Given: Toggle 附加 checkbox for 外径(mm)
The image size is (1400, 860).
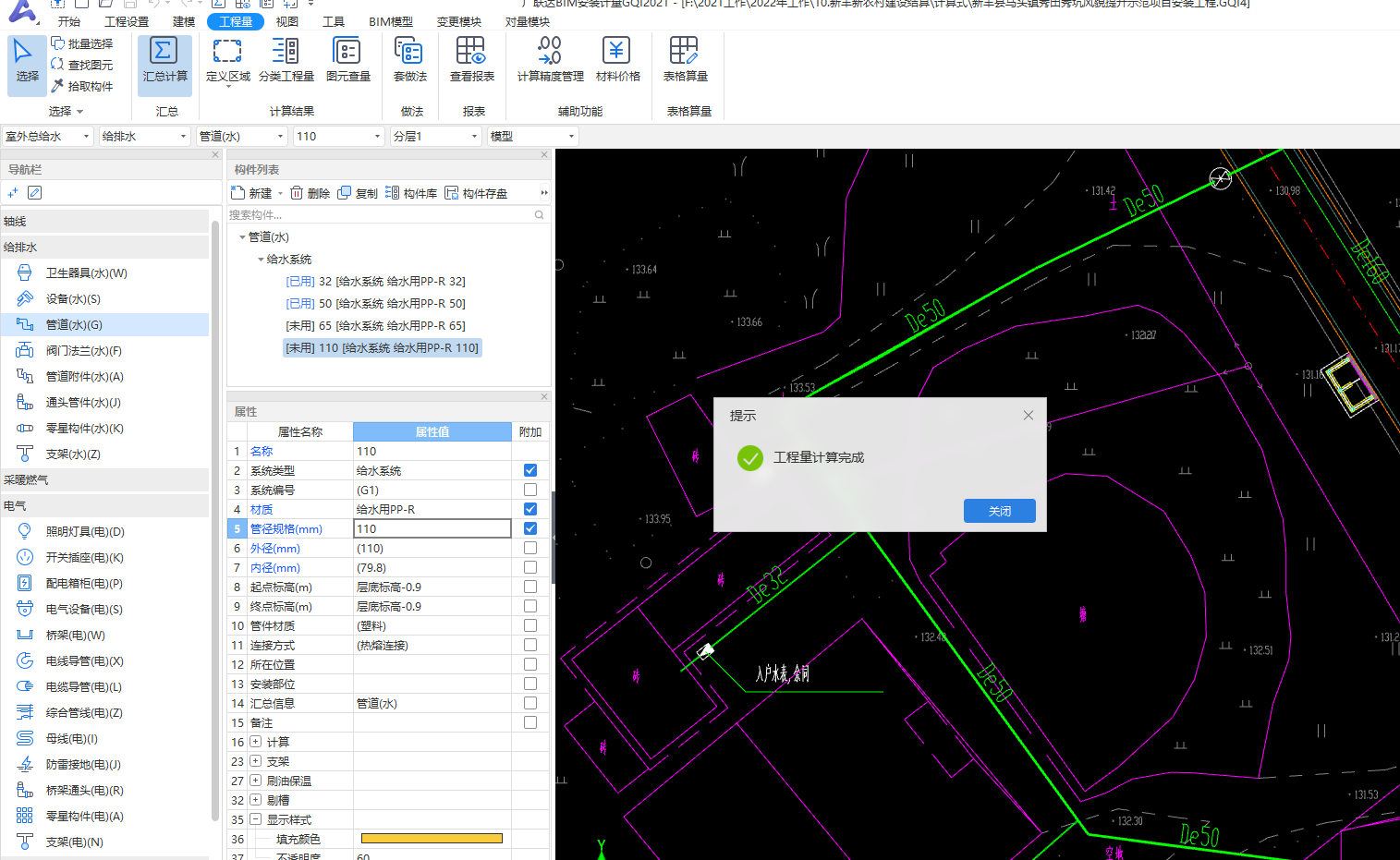Looking at the screenshot, I should (530, 548).
